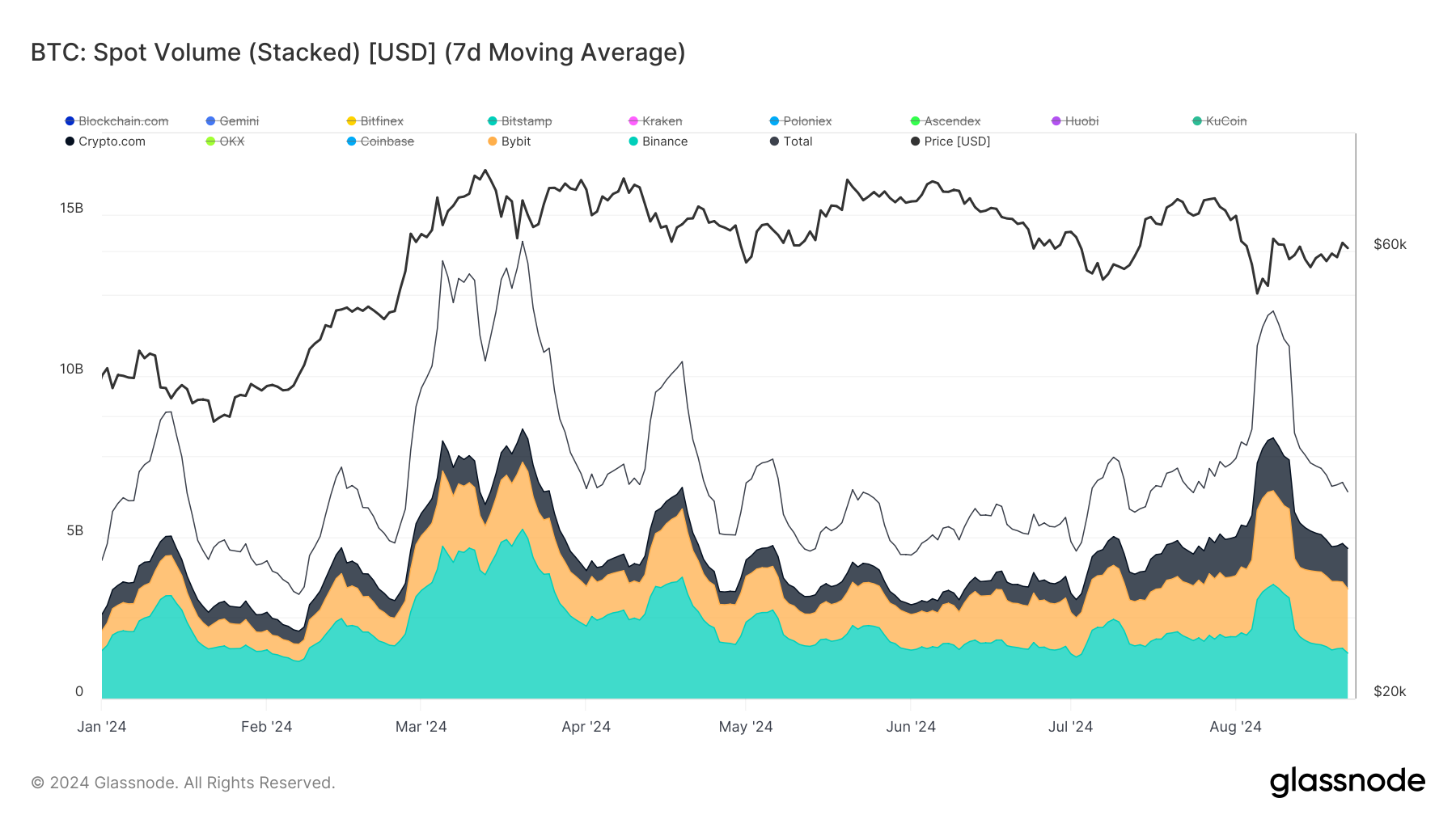Select the Aug '24 axis label

[1235, 727]
